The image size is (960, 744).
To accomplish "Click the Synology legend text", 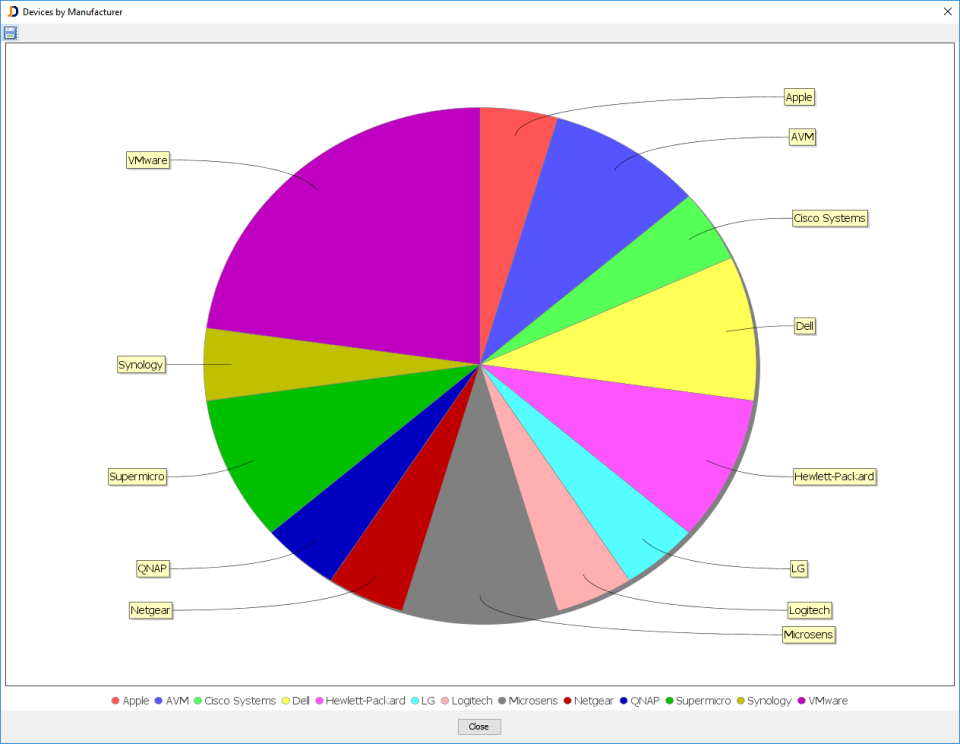I will coord(769,701).
